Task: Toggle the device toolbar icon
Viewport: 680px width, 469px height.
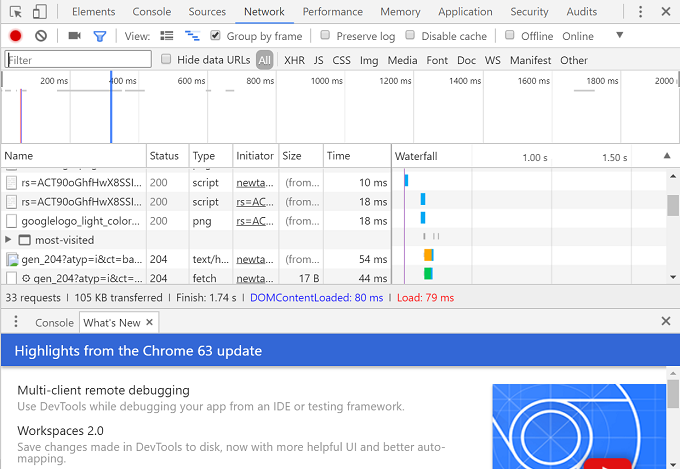Action: point(39,12)
